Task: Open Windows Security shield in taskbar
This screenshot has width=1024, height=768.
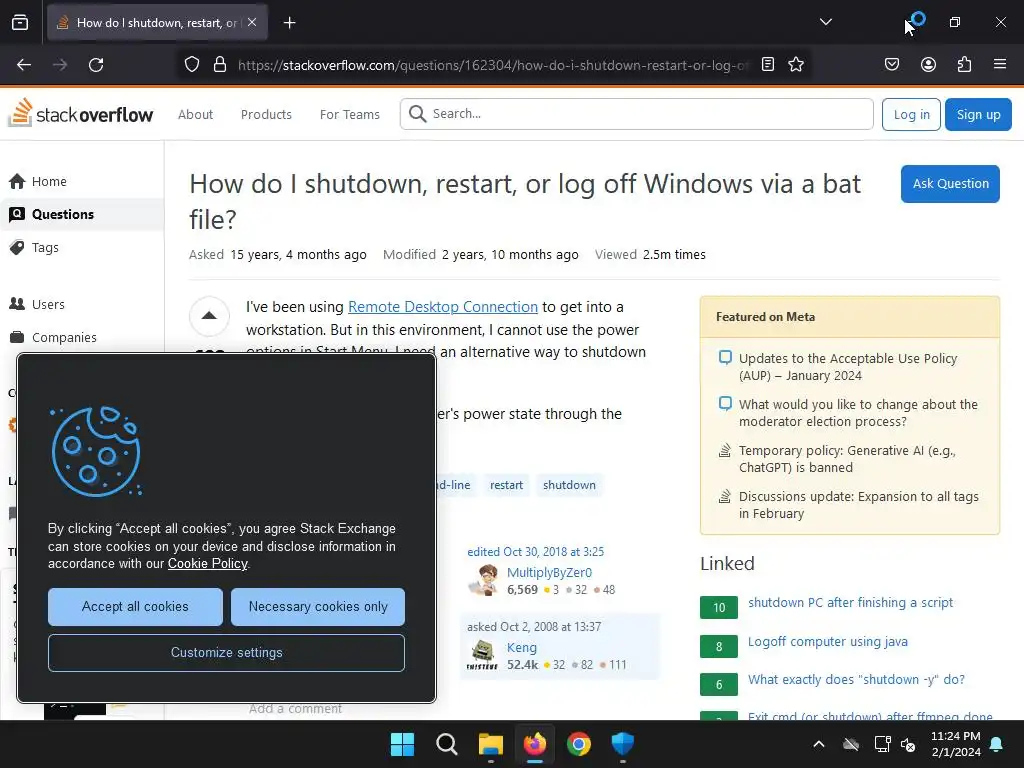Action: 622,744
